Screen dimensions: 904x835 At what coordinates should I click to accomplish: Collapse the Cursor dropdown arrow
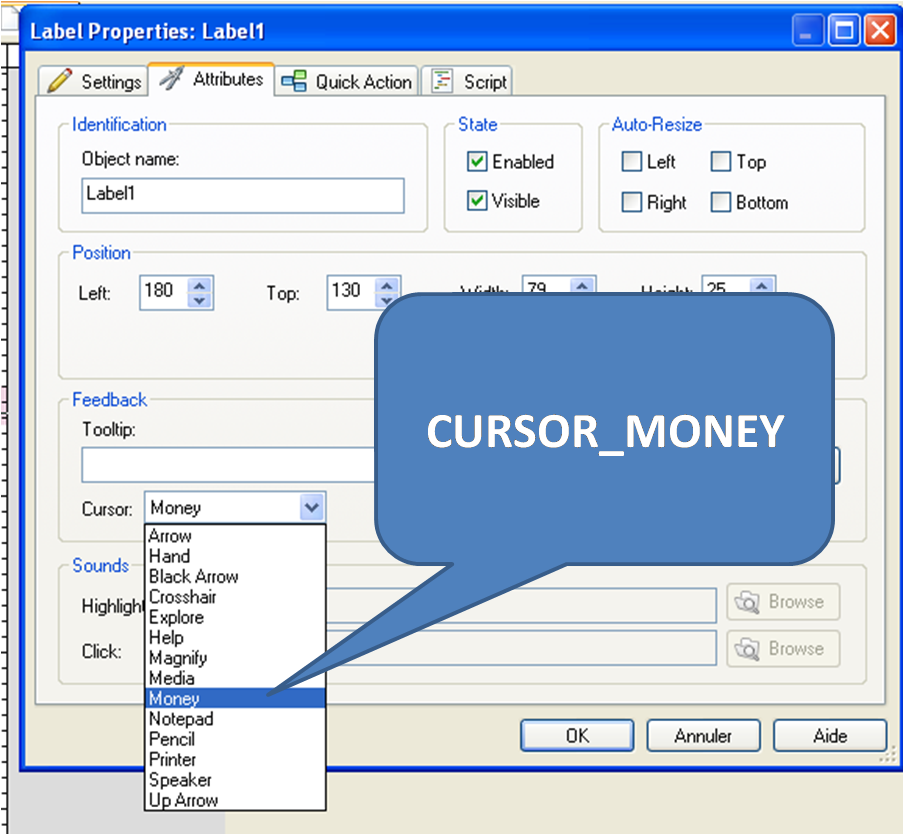coord(312,508)
